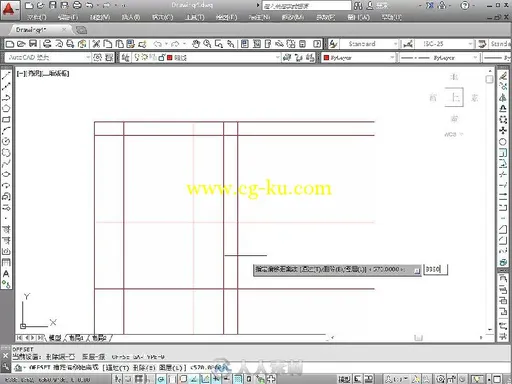Click the red color swatch in color control

click(x=326, y=58)
